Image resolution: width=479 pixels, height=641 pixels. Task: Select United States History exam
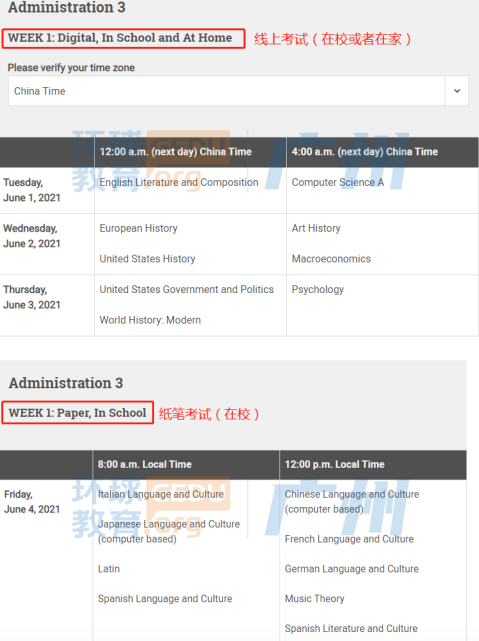point(148,259)
